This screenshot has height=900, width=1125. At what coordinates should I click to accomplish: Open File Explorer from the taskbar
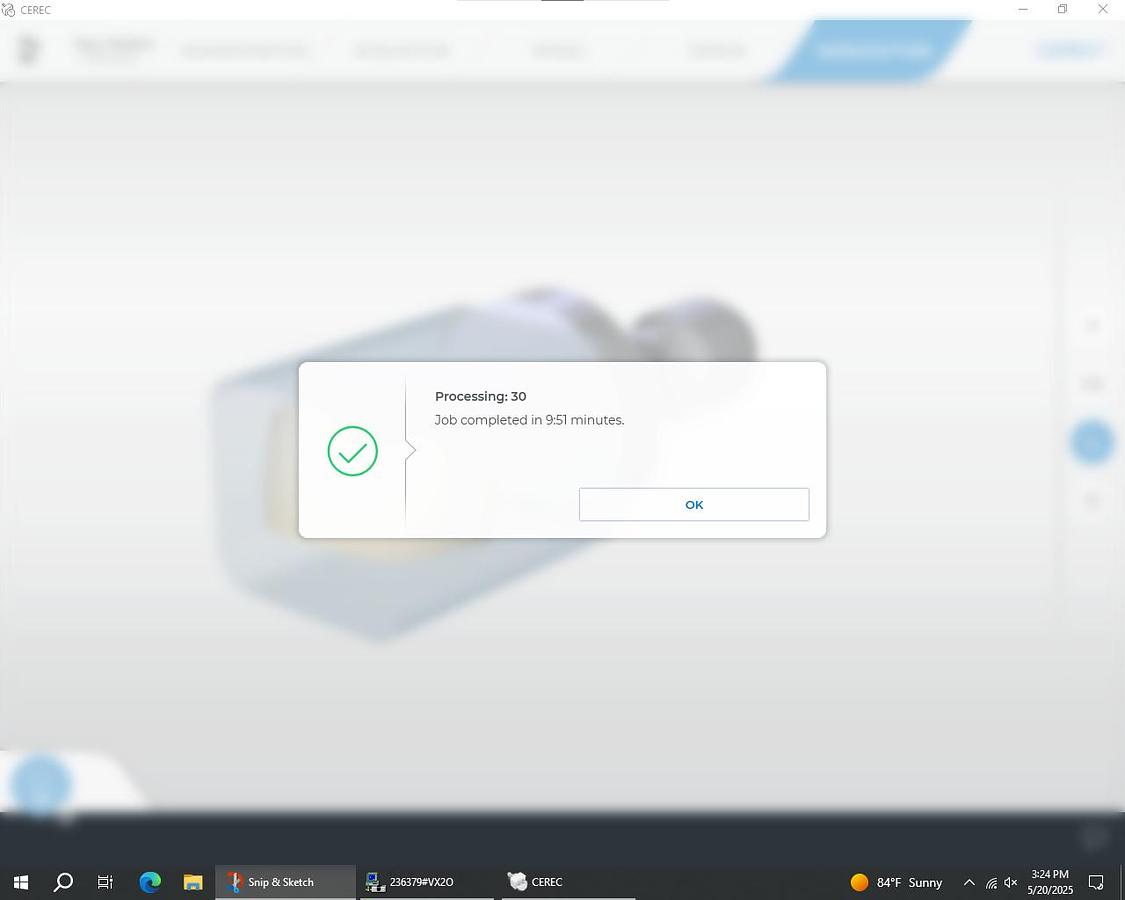coord(193,882)
